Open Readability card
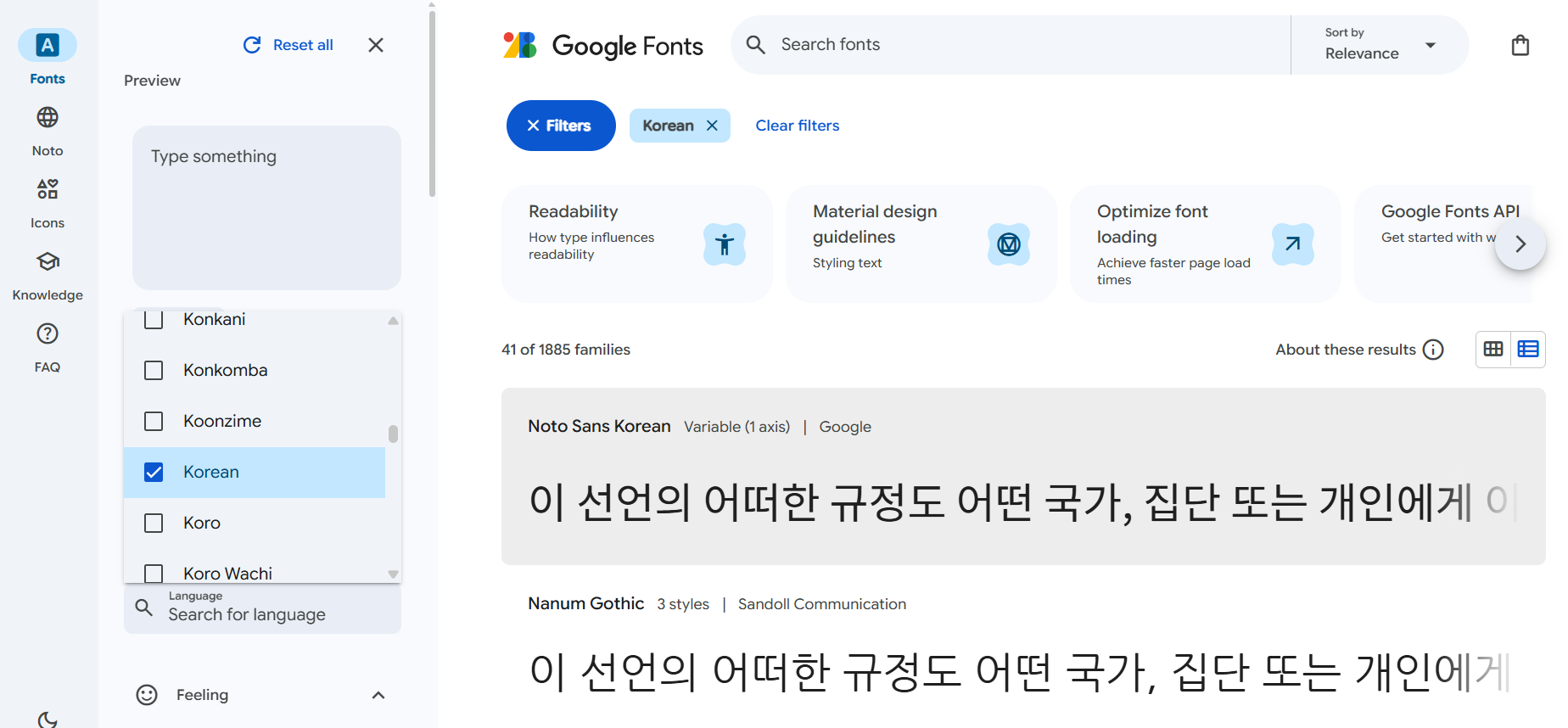 (x=637, y=244)
